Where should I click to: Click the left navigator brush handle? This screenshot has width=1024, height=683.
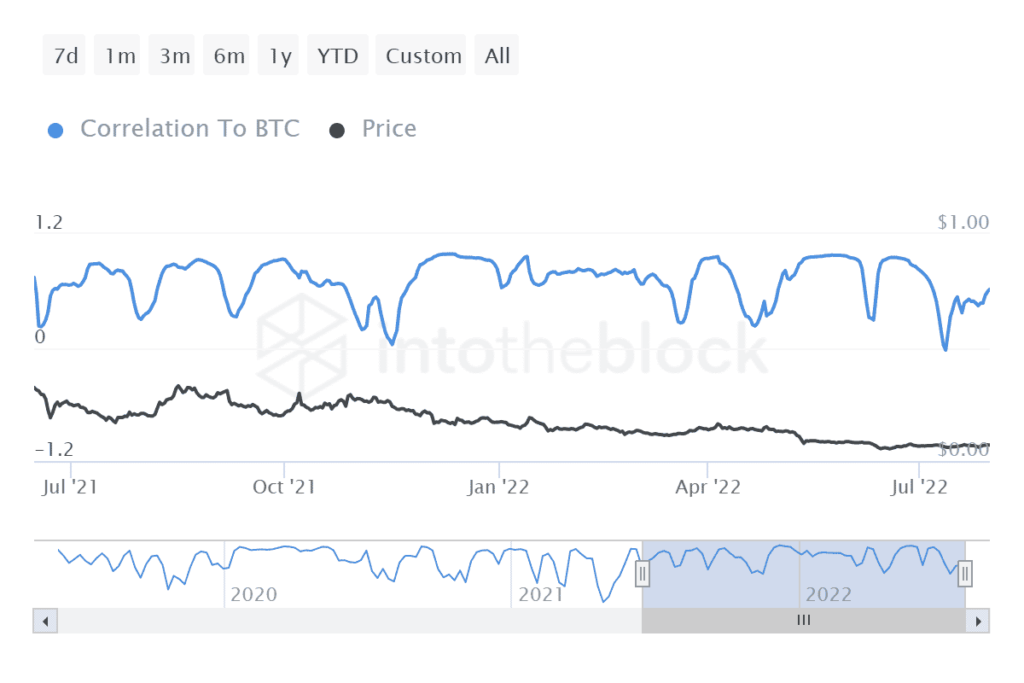[642, 573]
